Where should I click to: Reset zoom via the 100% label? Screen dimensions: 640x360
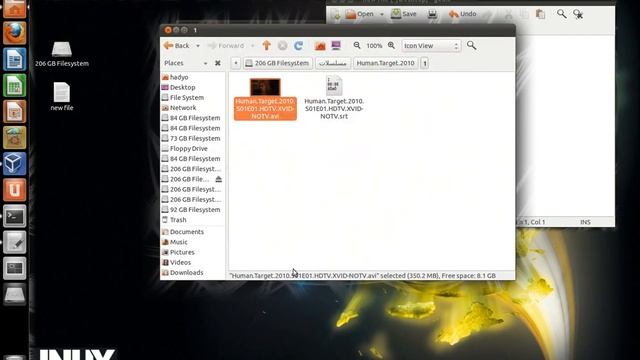point(374,46)
